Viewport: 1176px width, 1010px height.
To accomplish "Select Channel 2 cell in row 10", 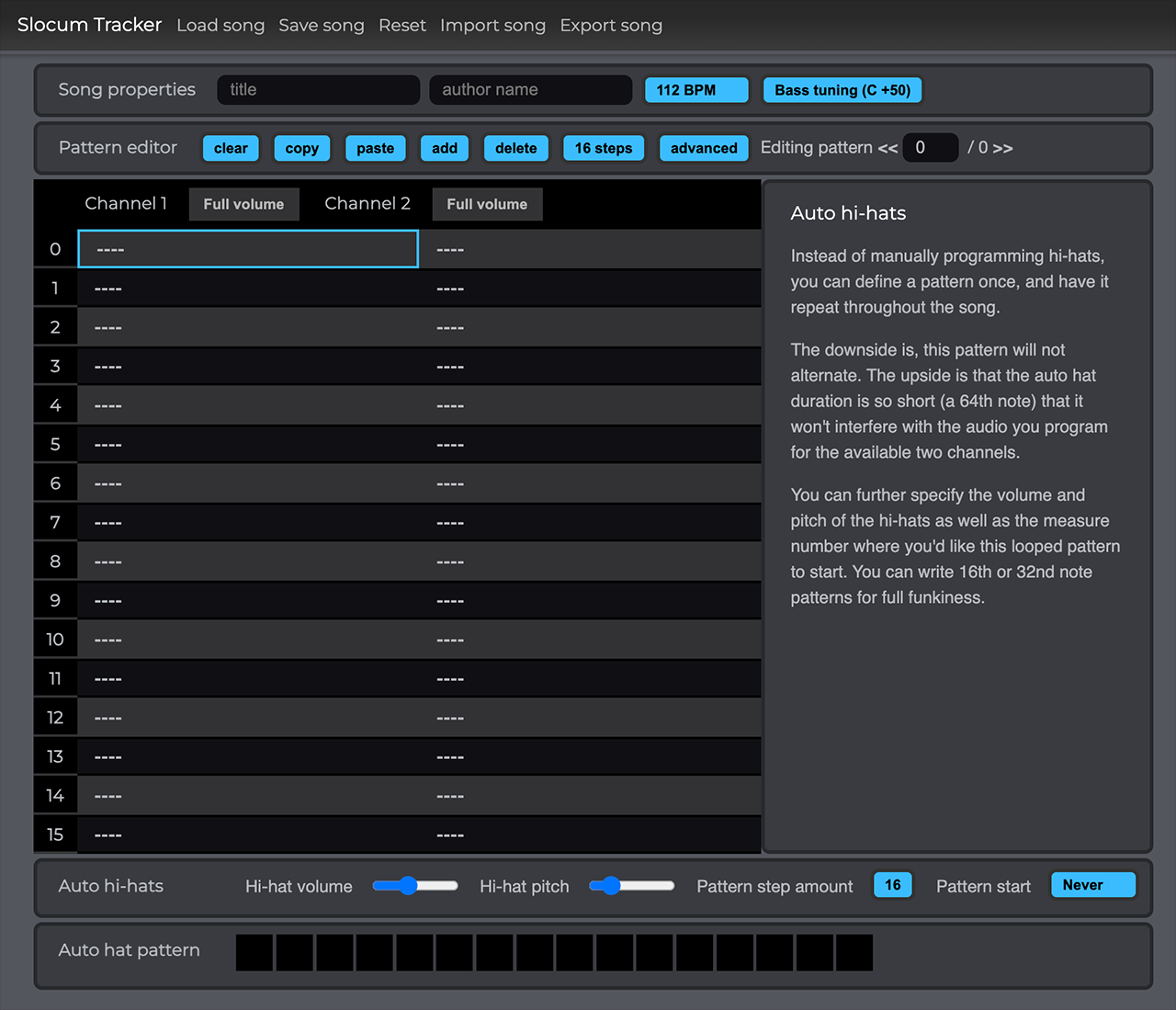I will pyautogui.click(x=591, y=640).
